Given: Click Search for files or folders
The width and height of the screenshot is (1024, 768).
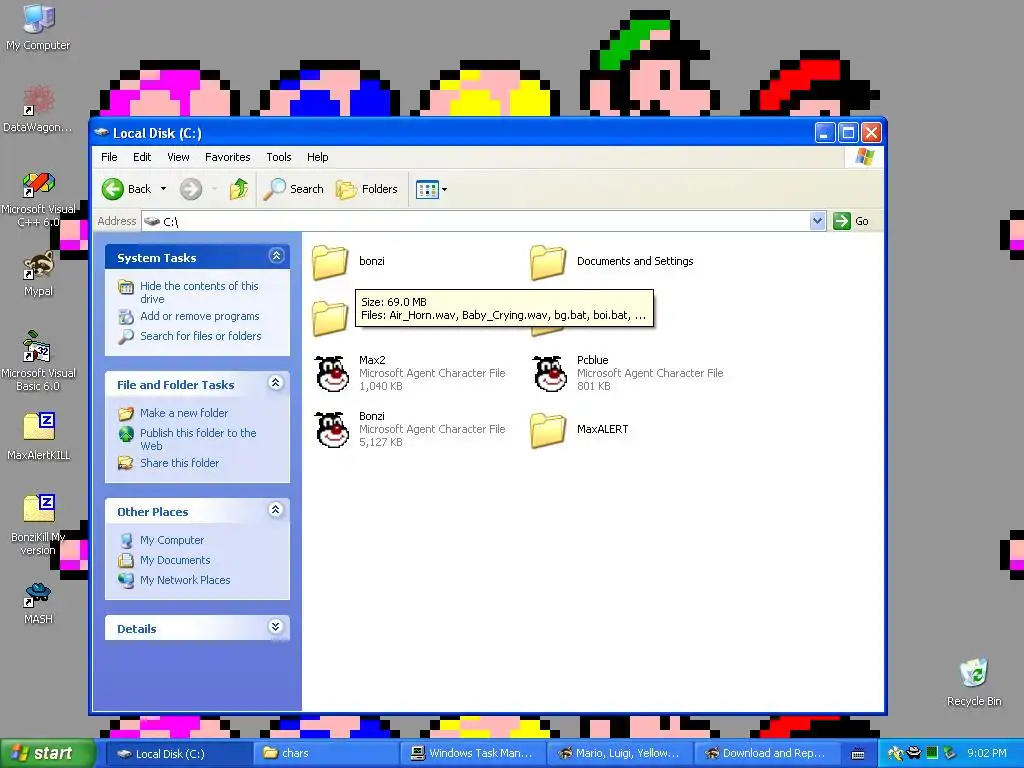Looking at the screenshot, I should [x=200, y=336].
